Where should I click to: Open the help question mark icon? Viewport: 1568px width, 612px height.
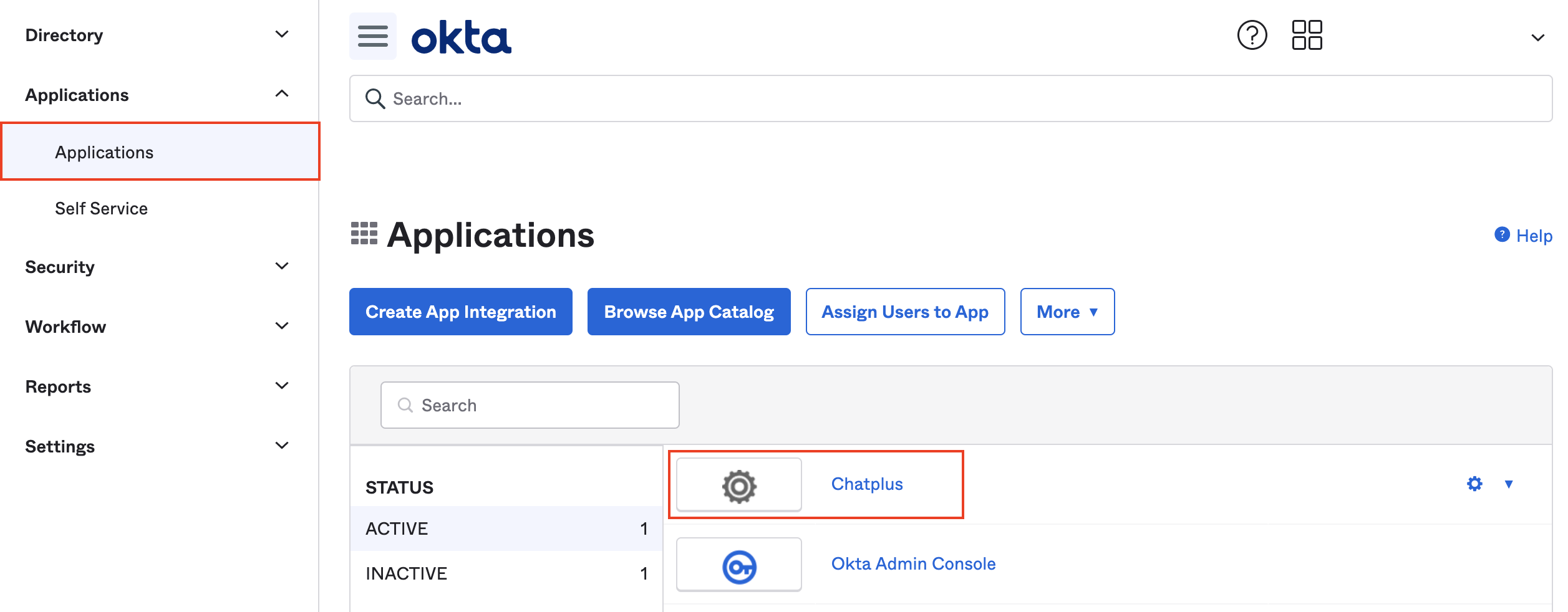coord(1252,35)
